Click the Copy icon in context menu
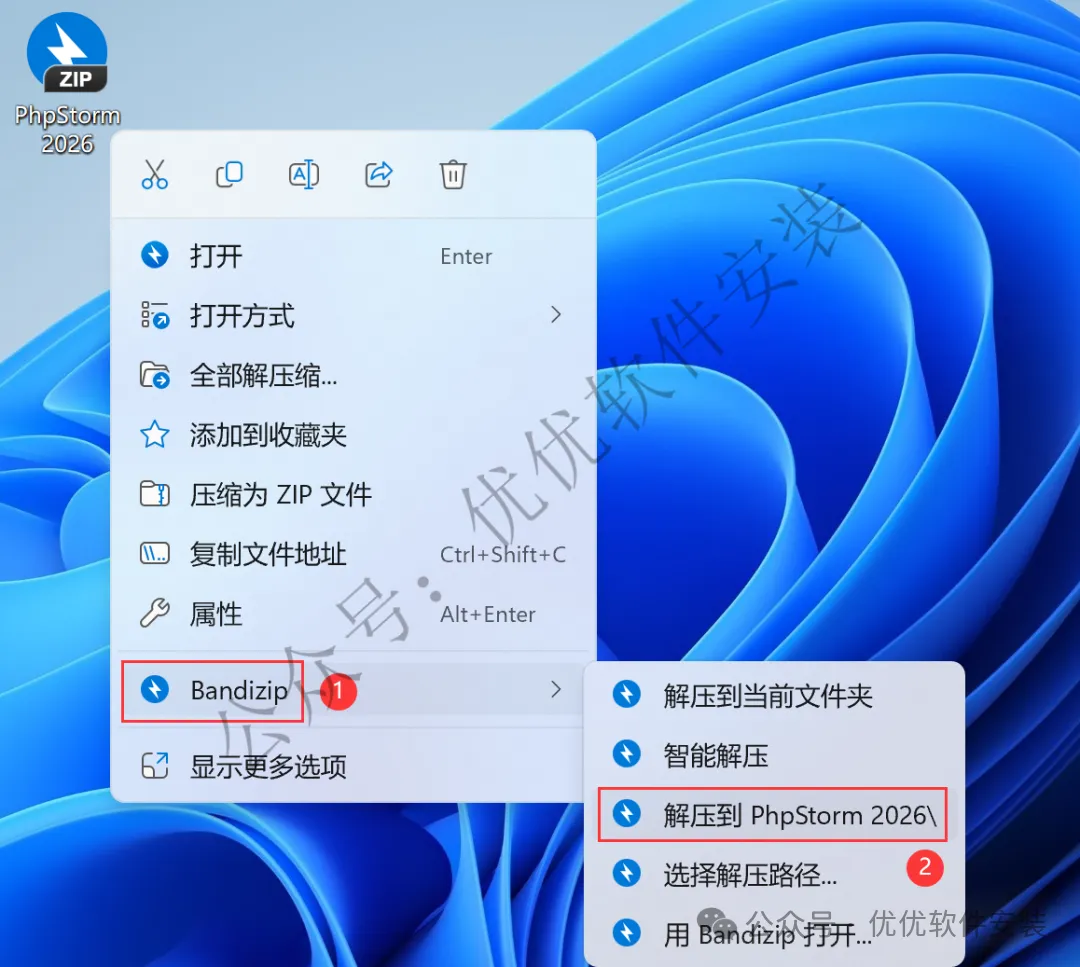 coord(229,174)
